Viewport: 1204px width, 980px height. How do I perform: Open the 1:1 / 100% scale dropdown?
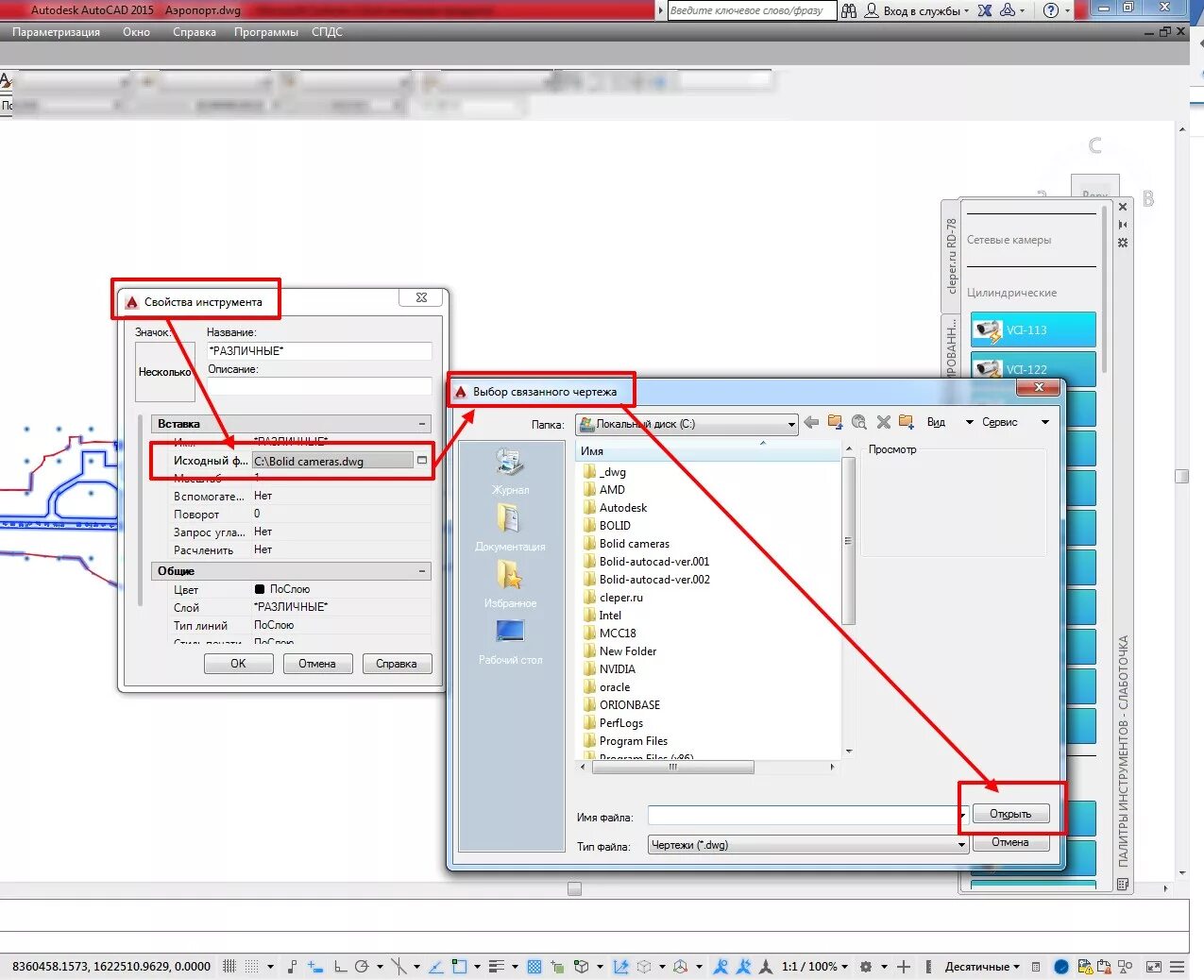[815, 967]
